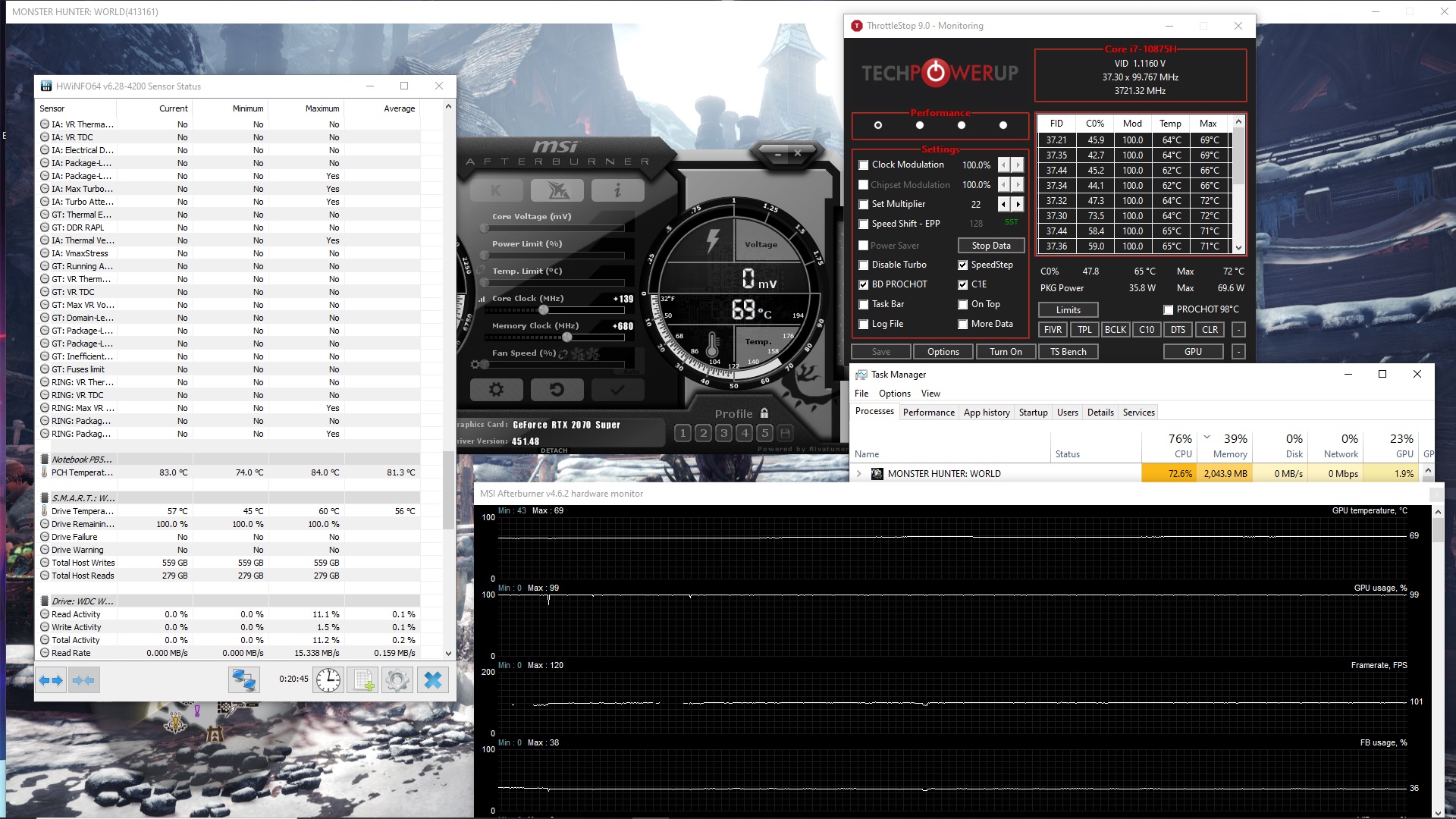Click HWiNFO sensor list scroll down arrow
The width and height of the screenshot is (1456, 819).
(x=448, y=653)
